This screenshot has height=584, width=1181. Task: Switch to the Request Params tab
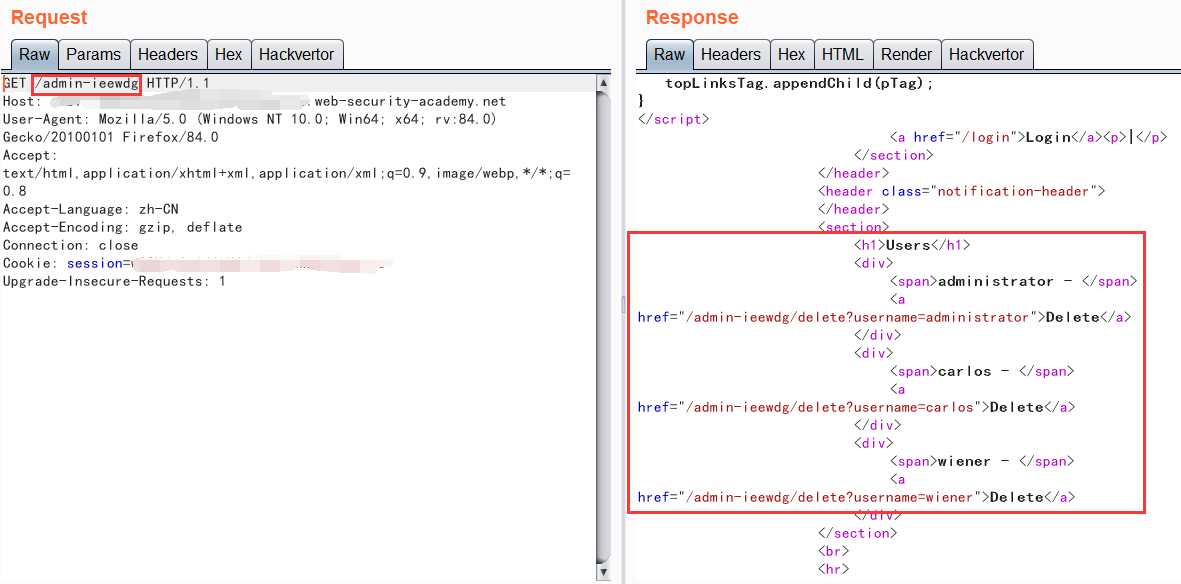click(93, 55)
